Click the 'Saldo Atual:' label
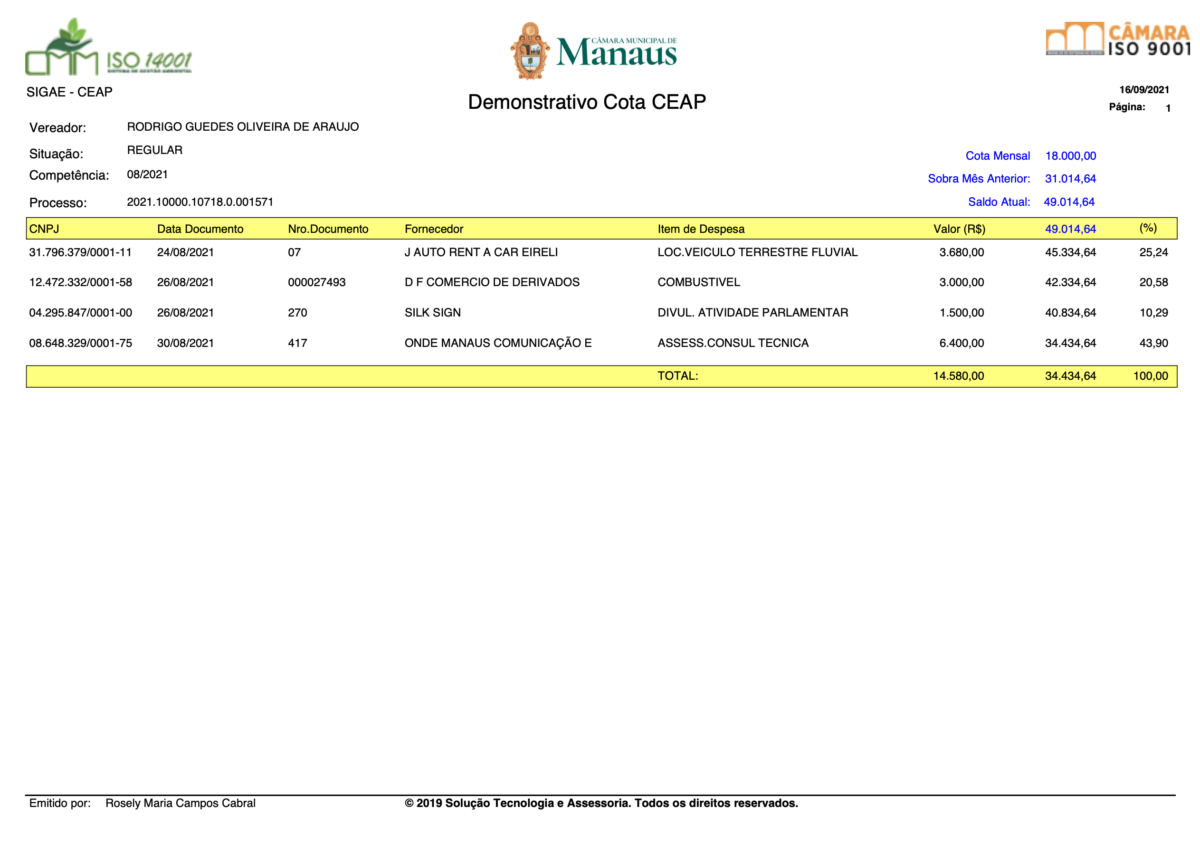Image resolution: width=1200 pixels, height=845 pixels. tap(999, 202)
